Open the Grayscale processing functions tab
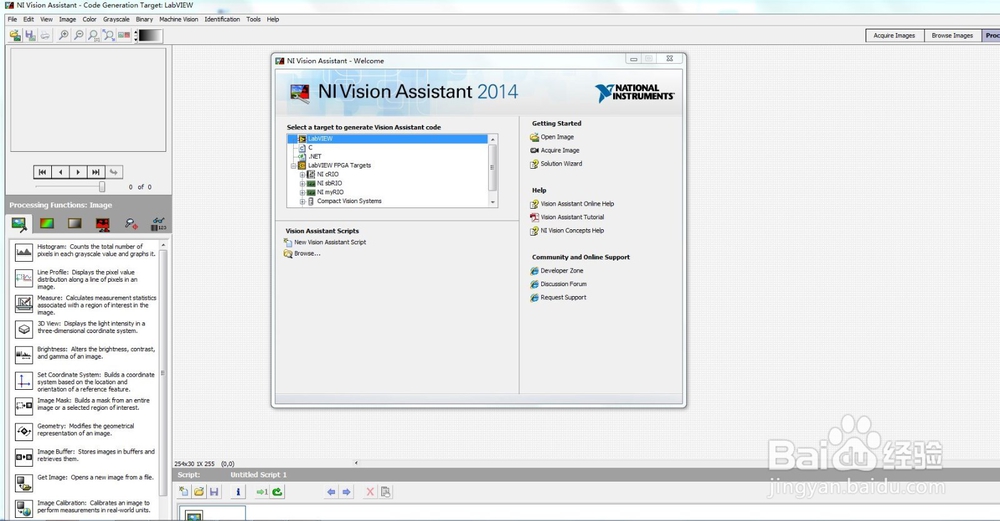The image size is (1000, 521). 75,223
